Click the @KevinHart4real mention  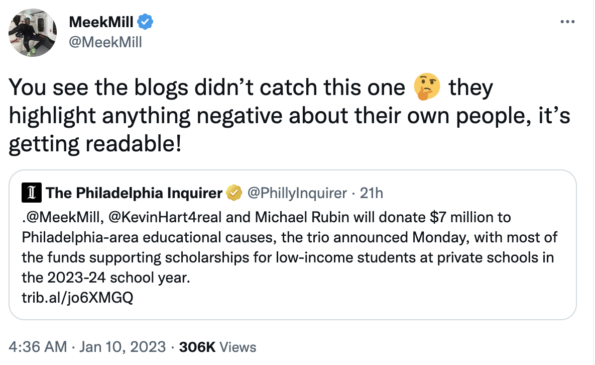point(165,217)
